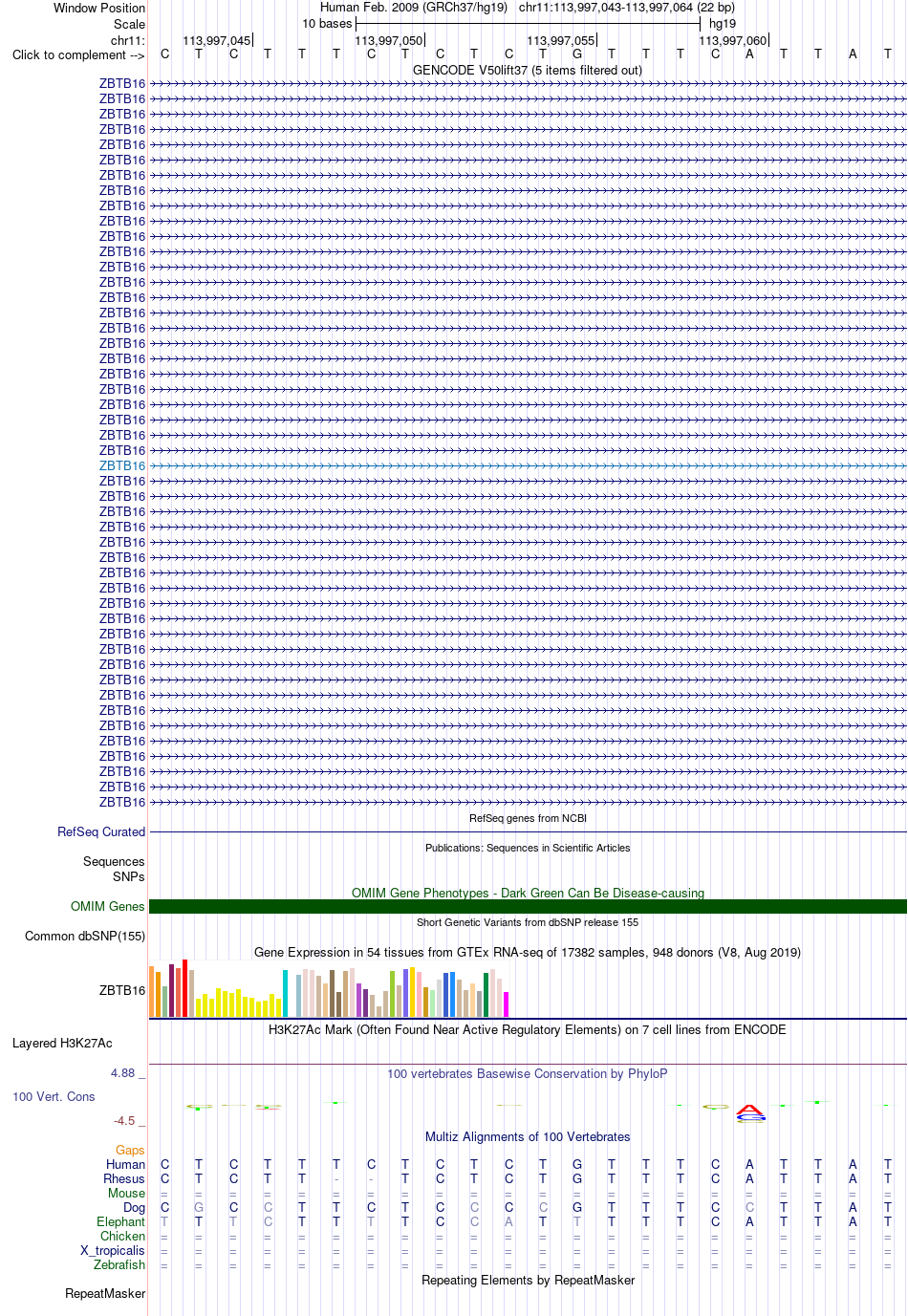
Task: Open the Common dbSNP(155) track label
Action: [x=85, y=936]
